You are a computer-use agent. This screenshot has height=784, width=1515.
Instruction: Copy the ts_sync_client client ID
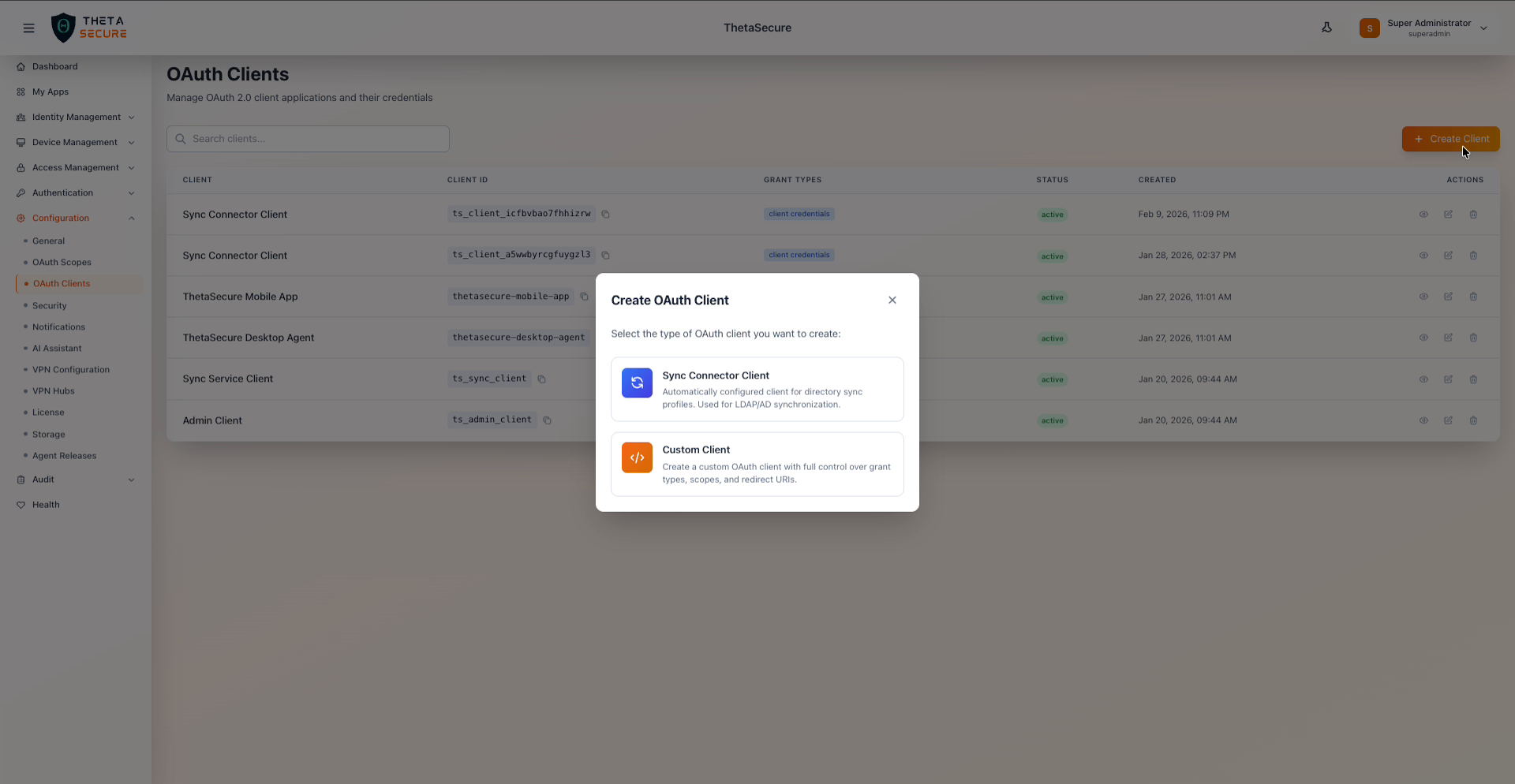pyautogui.click(x=542, y=379)
